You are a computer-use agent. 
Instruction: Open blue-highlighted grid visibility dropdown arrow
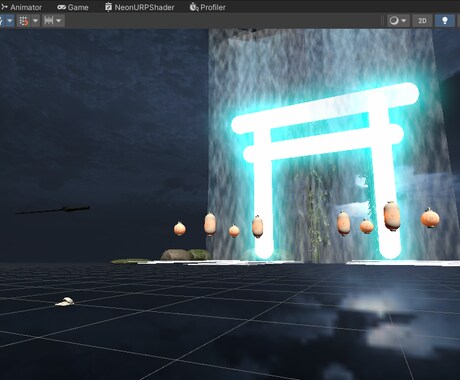tap(10, 21)
